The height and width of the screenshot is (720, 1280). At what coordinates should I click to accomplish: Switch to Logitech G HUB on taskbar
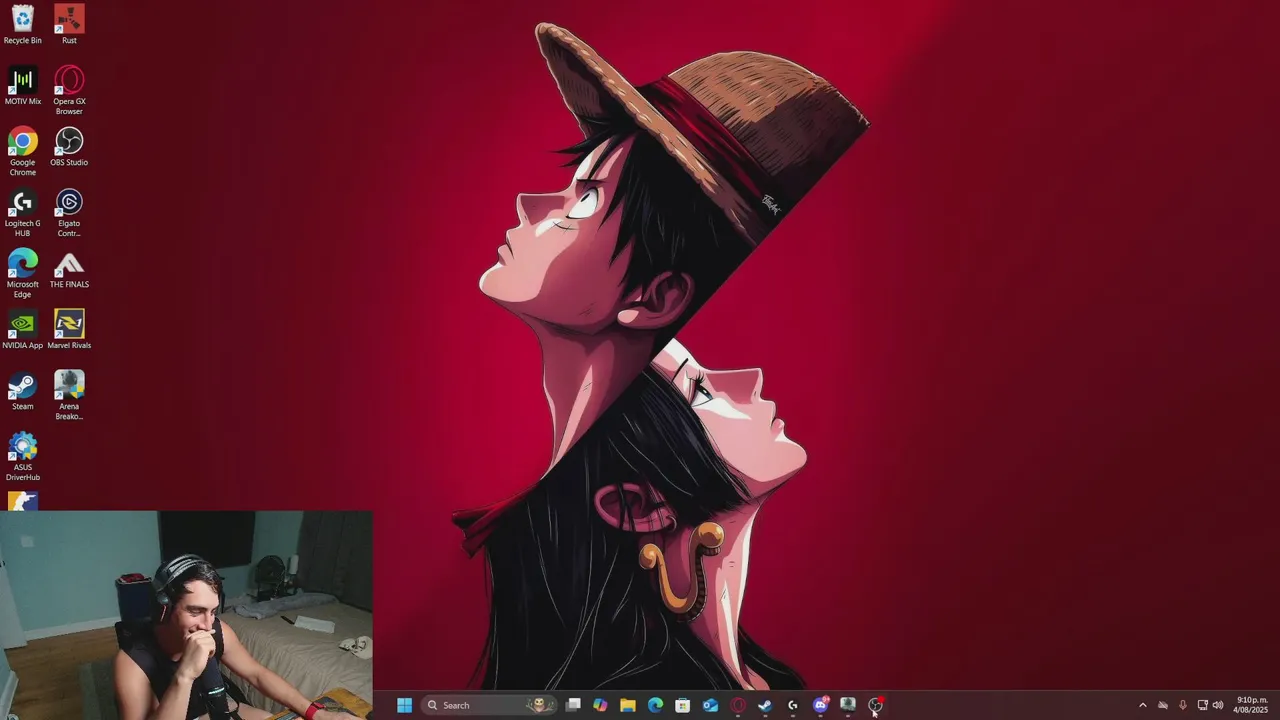click(793, 705)
